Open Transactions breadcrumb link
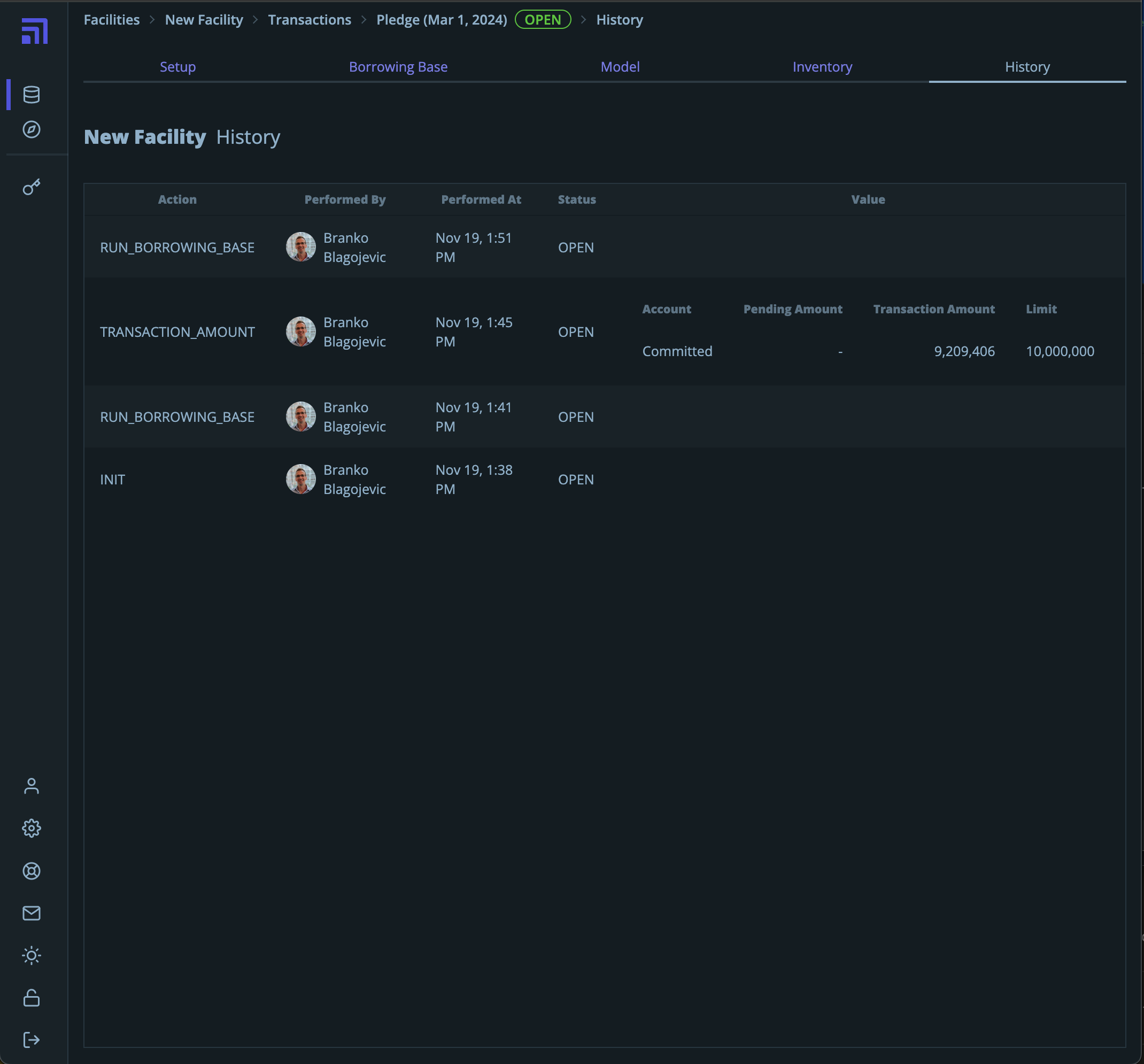This screenshot has width=1144, height=1064. [x=310, y=20]
